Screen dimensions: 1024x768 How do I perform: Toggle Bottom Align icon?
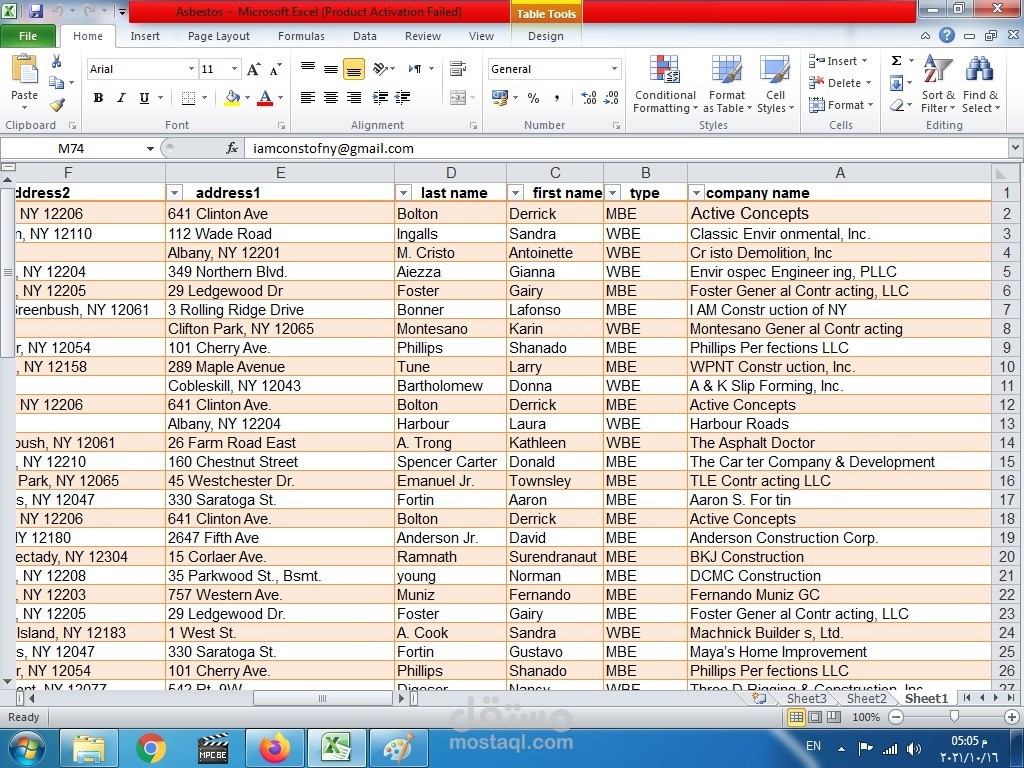click(x=353, y=69)
